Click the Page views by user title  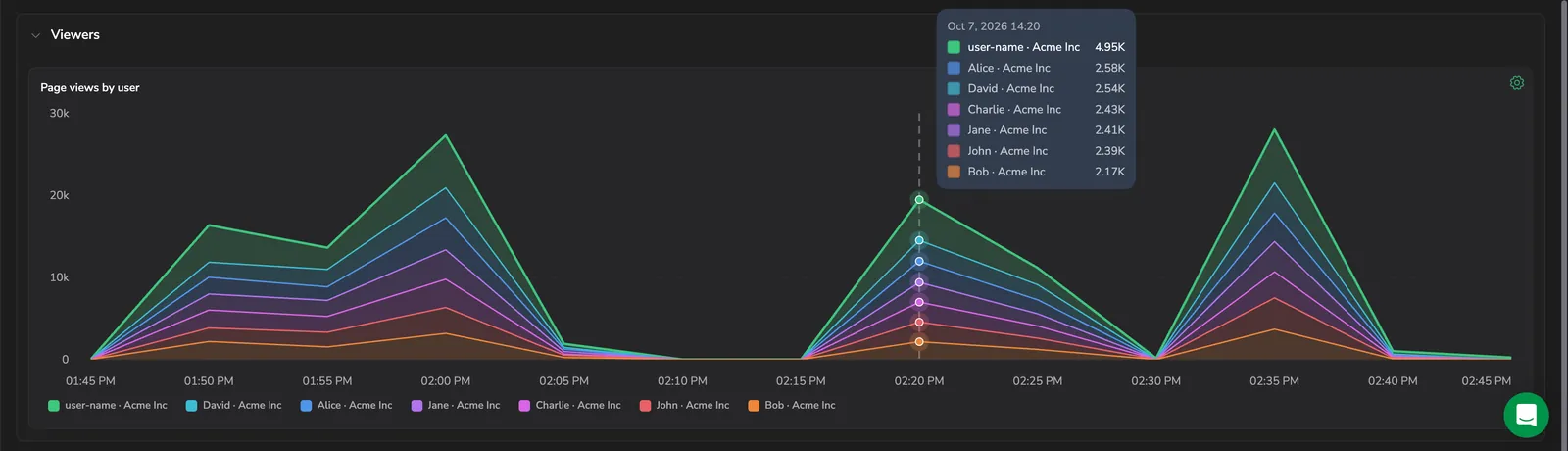[x=90, y=87]
